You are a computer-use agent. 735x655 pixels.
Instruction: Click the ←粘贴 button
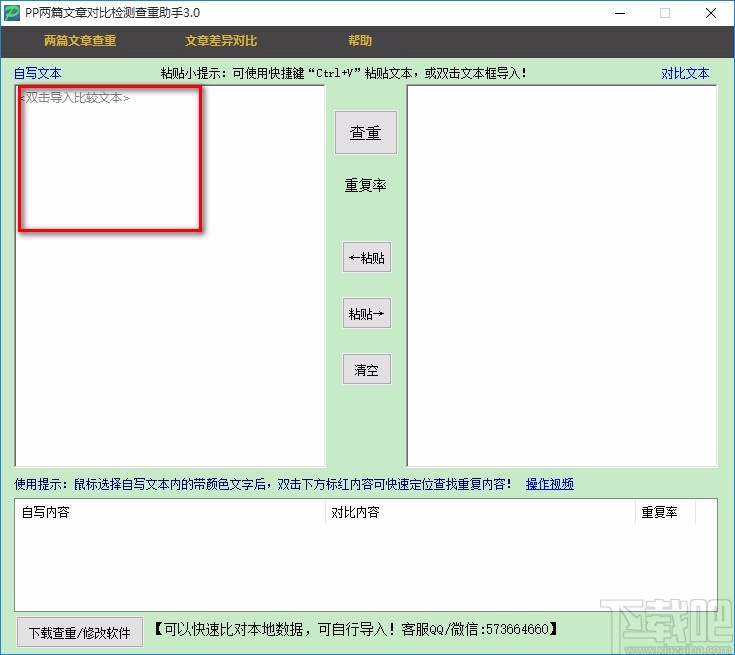[x=367, y=257]
